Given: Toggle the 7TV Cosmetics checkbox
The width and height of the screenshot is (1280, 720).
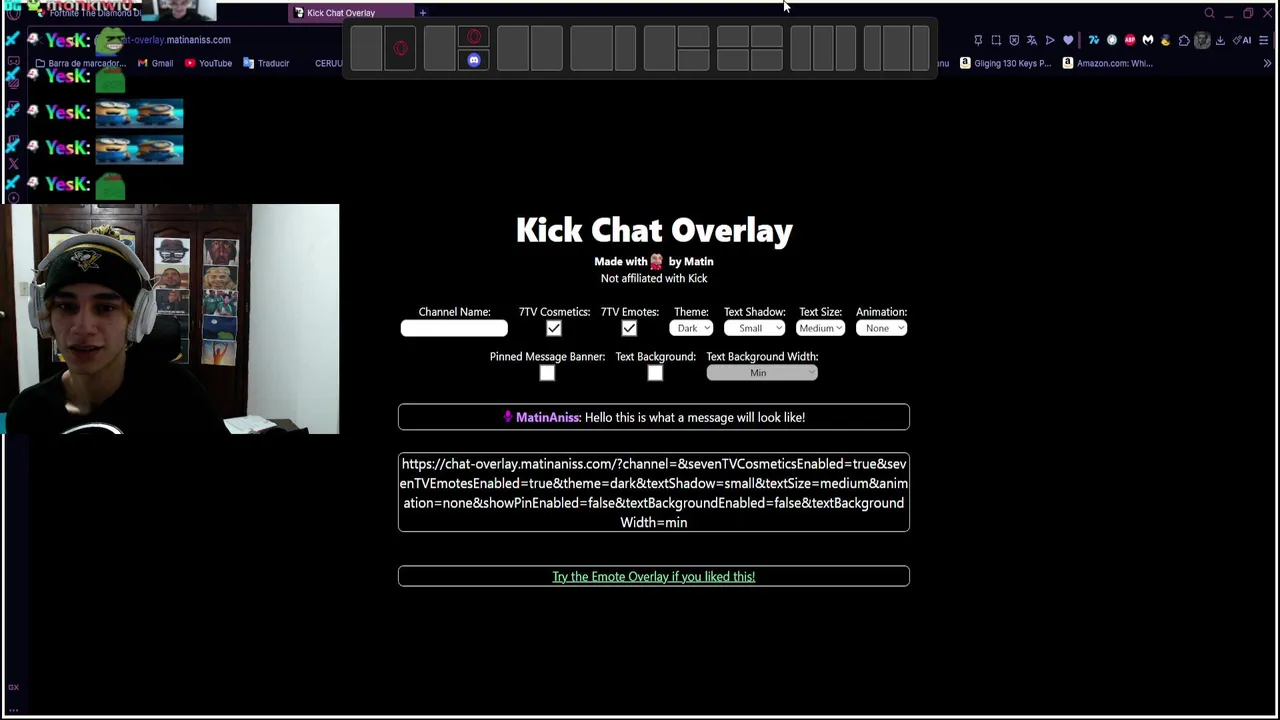Looking at the screenshot, I should click(x=554, y=328).
